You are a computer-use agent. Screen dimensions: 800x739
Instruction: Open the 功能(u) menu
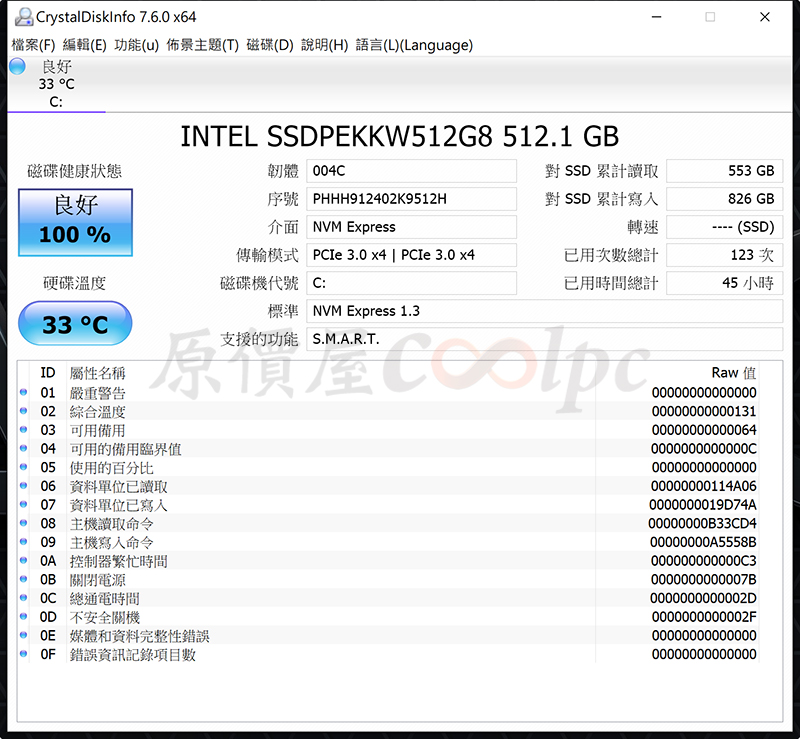136,45
